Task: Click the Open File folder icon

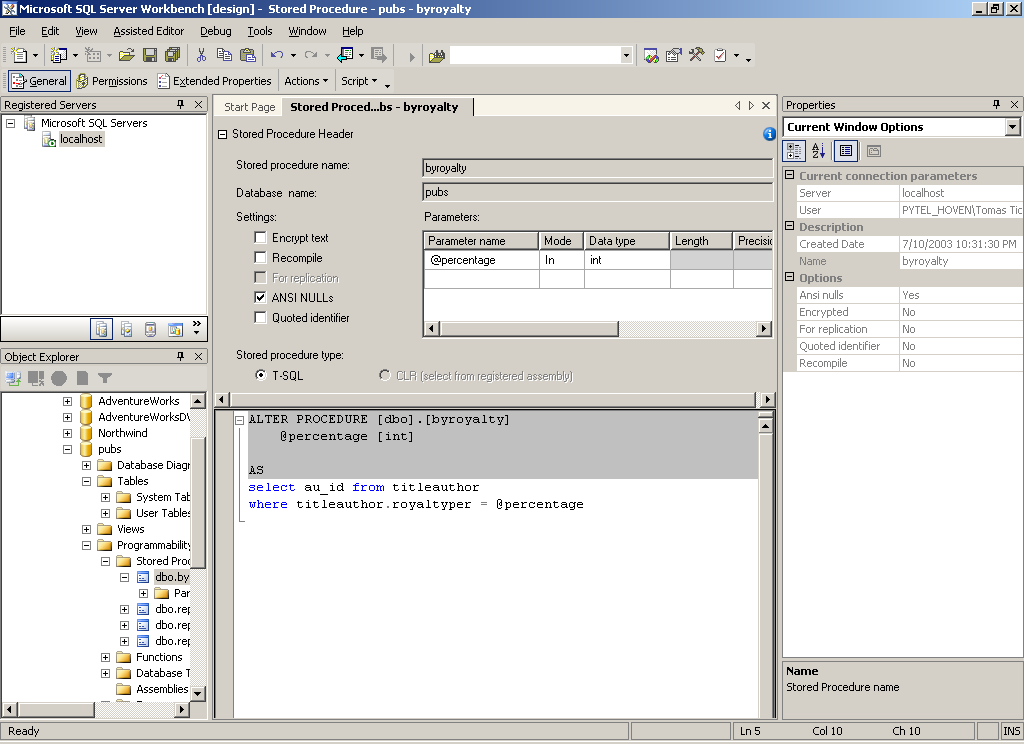Action: click(x=127, y=56)
